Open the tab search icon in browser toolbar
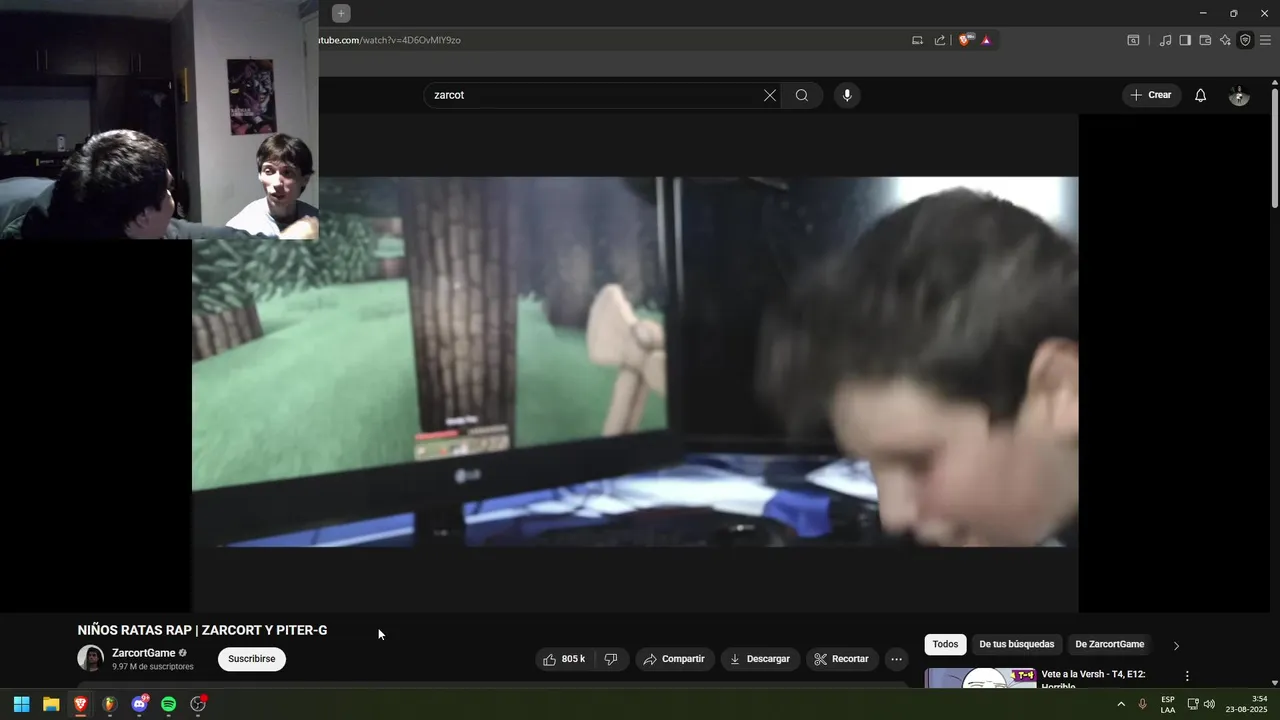1280x720 pixels. (1133, 40)
